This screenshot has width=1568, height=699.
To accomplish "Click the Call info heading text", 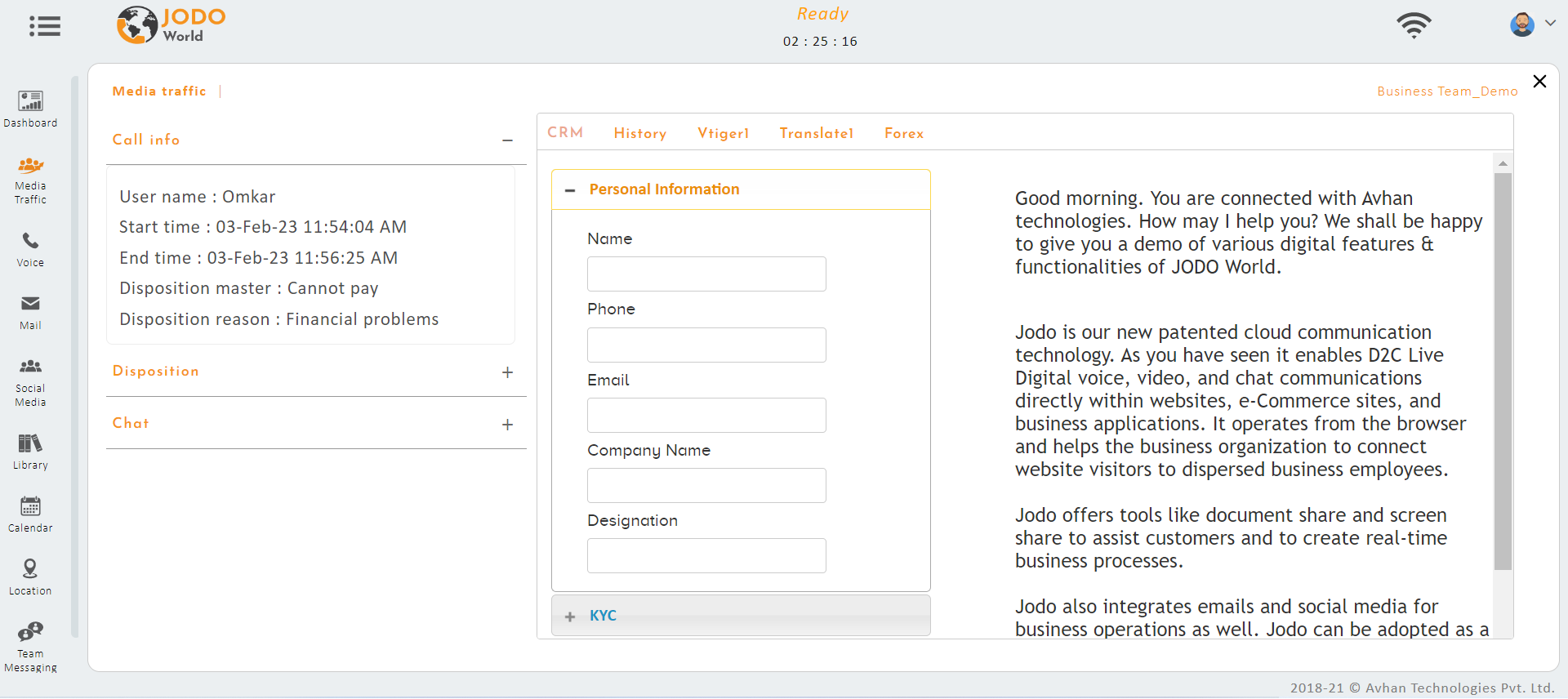I will coord(146,140).
